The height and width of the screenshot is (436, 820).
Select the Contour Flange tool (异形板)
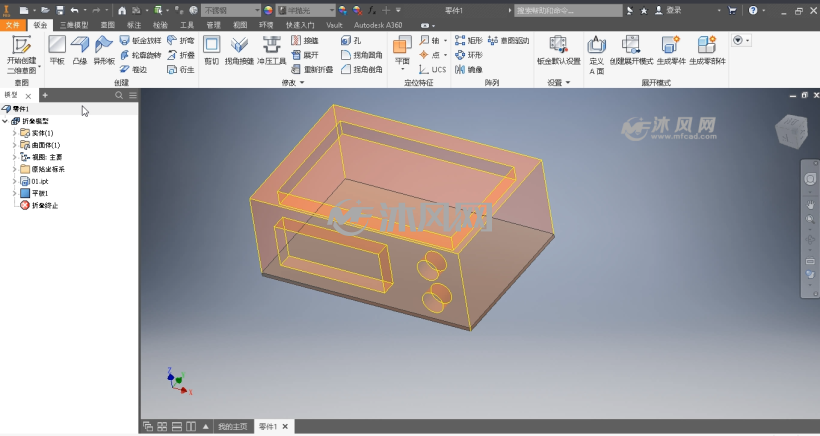click(x=104, y=51)
